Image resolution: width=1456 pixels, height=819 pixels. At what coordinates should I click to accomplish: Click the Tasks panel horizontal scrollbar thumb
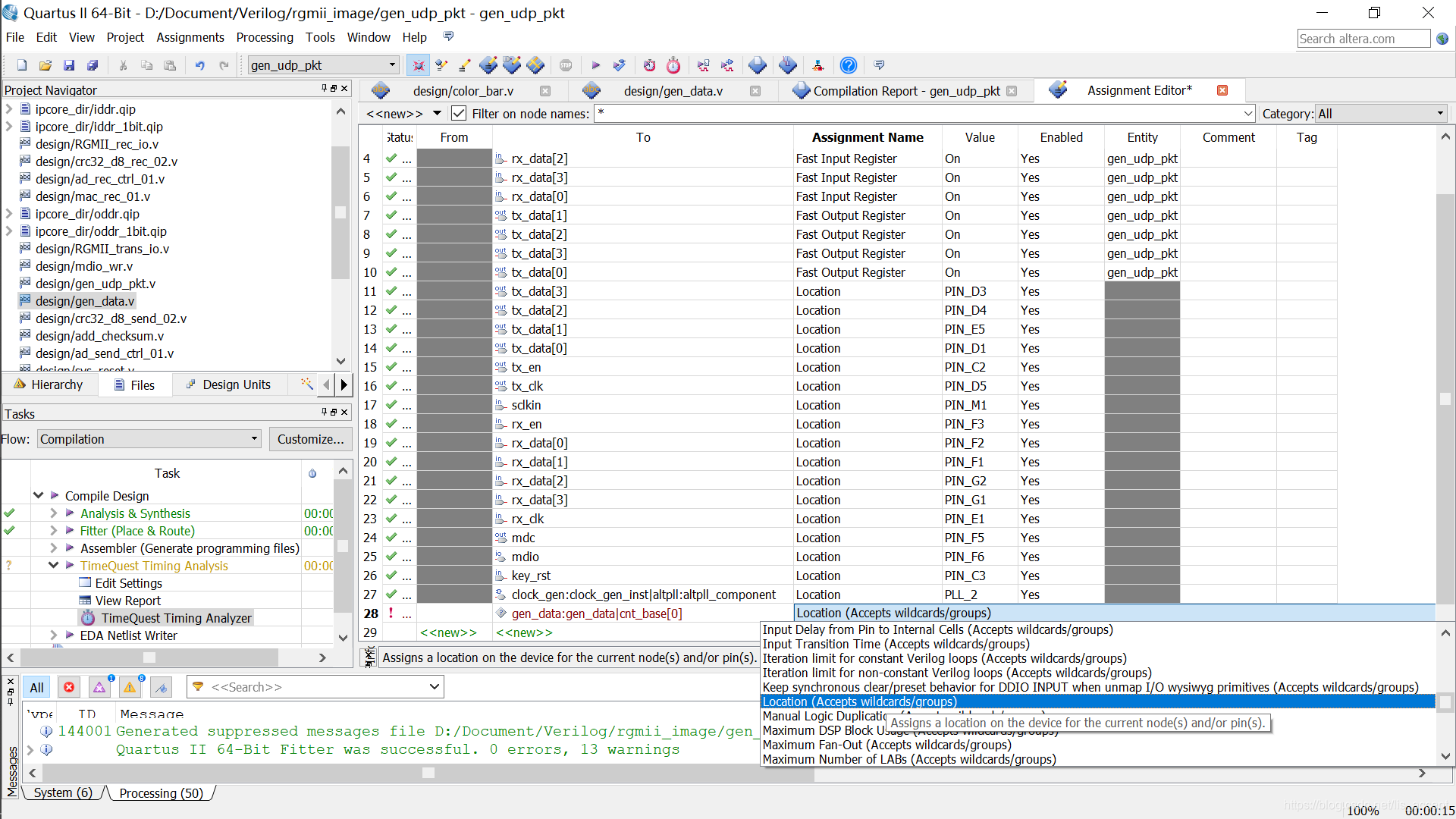click(149, 657)
